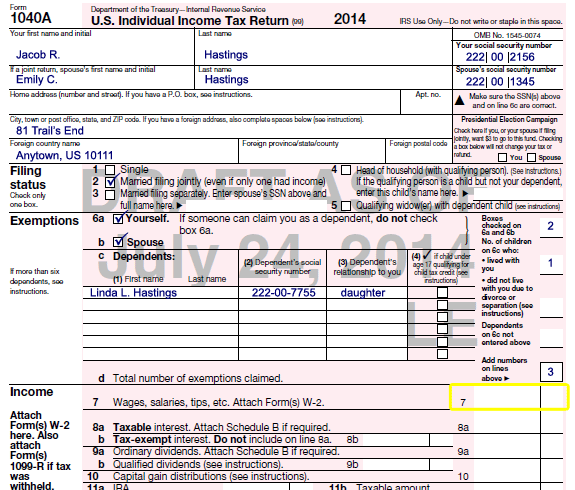Select the first name field Jacob R.

(x=102, y=51)
